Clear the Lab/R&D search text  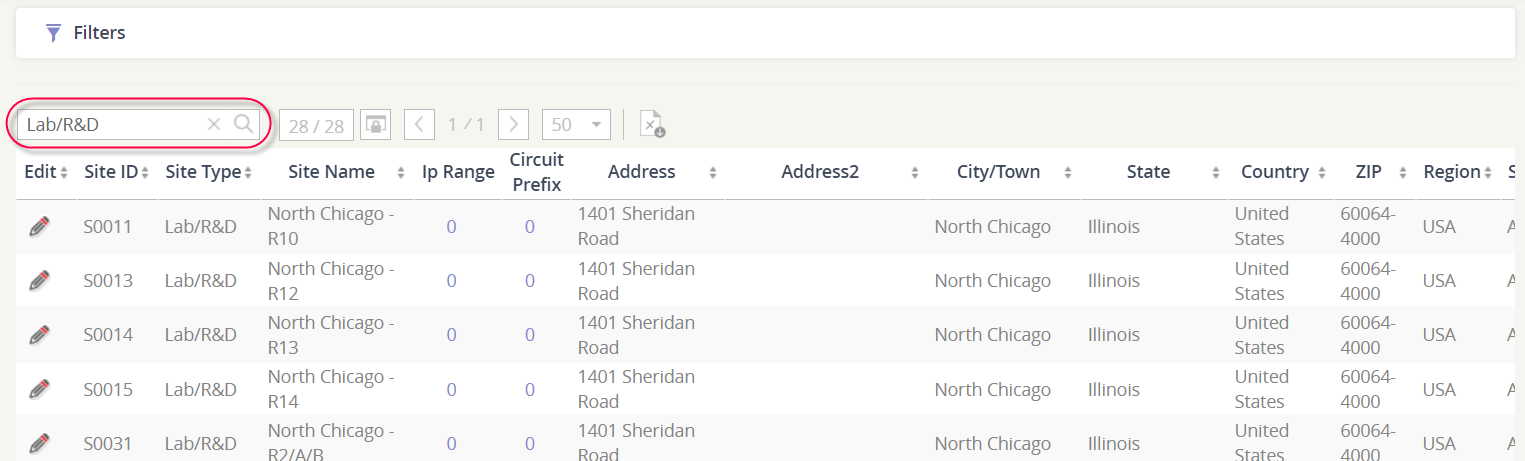213,124
